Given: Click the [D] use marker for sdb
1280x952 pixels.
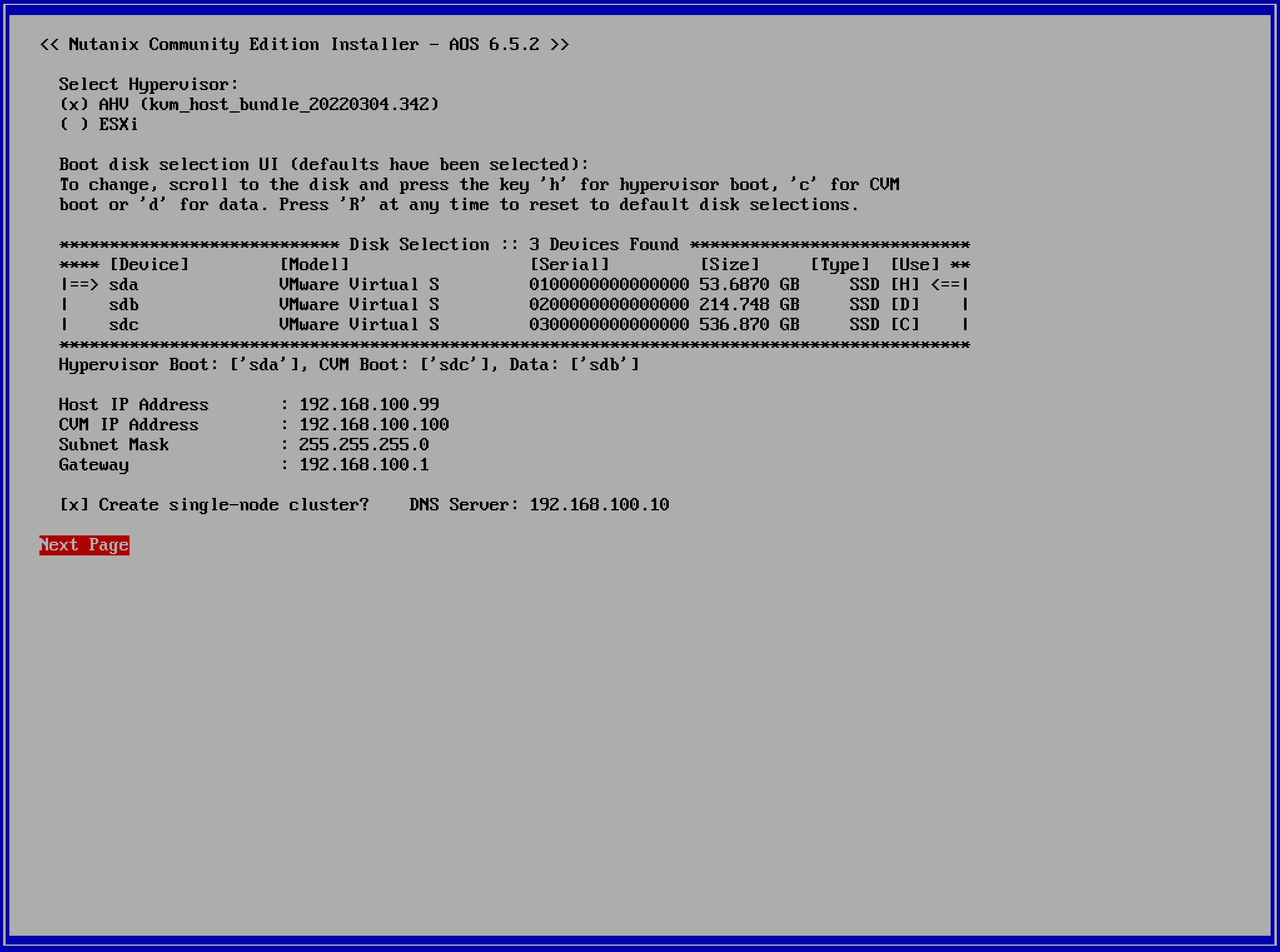Looking at the screenshot, I should [905, 305].
